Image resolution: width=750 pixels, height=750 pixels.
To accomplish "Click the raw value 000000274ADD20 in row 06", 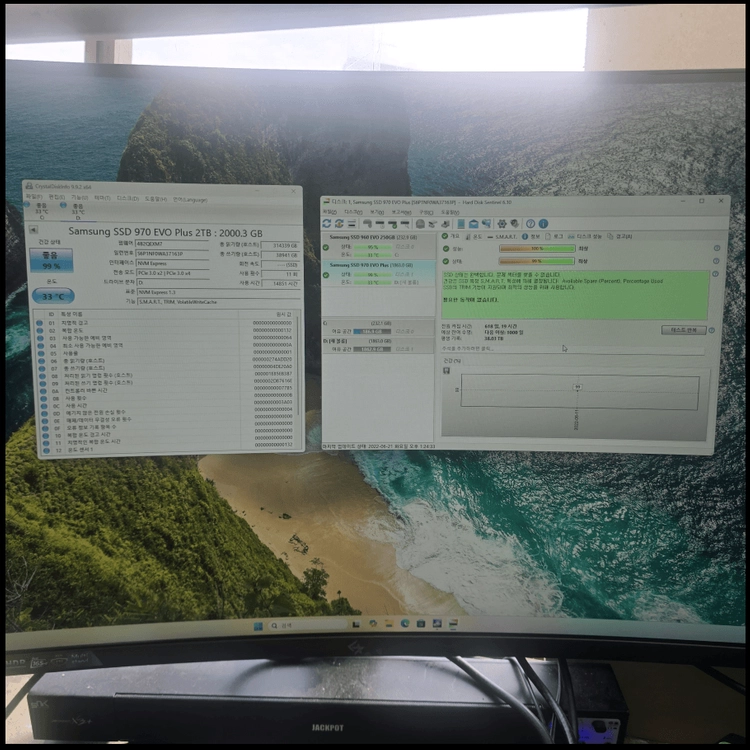I will [272, 359].
